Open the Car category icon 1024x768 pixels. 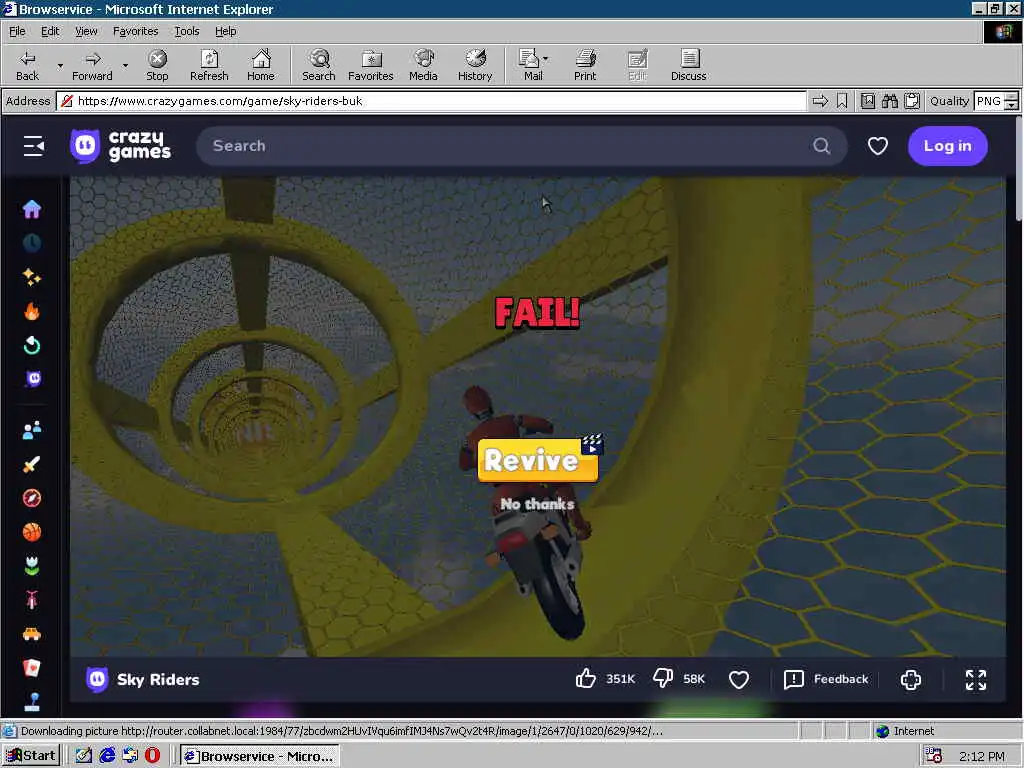(x=32, y=634)
